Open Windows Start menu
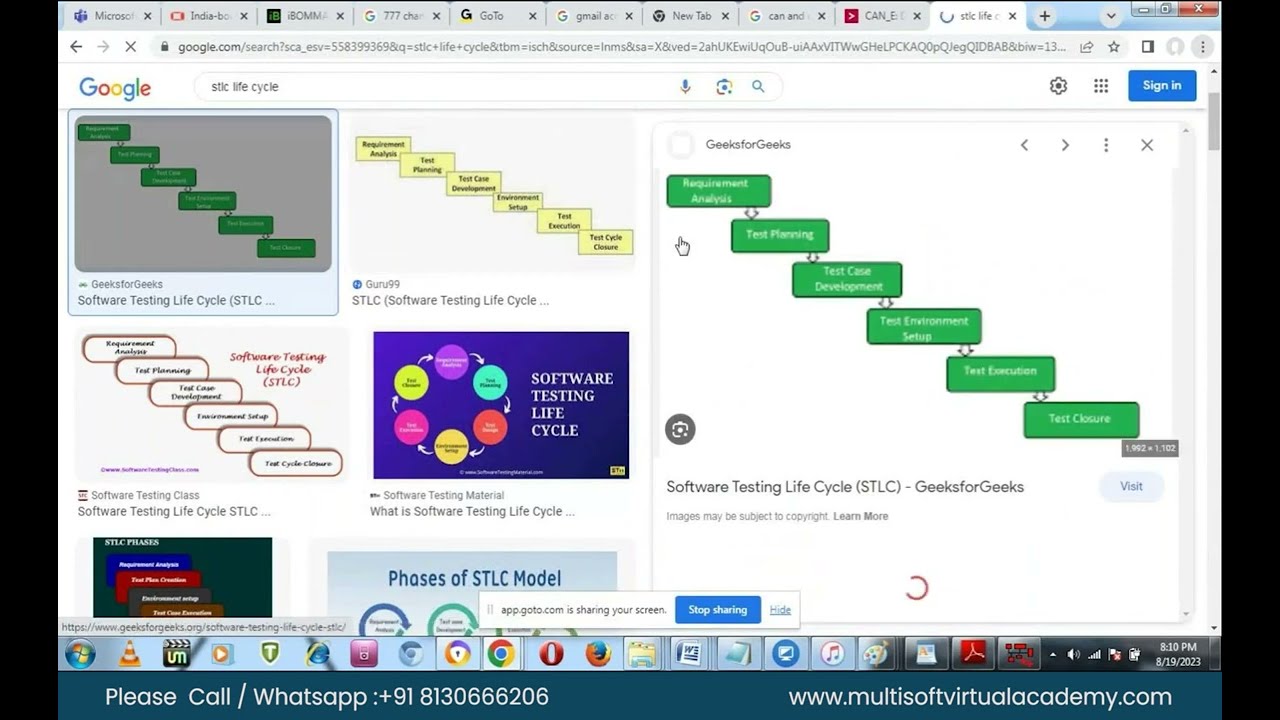The width and height of the screenshot is (1280, 720). pos(80,654)
